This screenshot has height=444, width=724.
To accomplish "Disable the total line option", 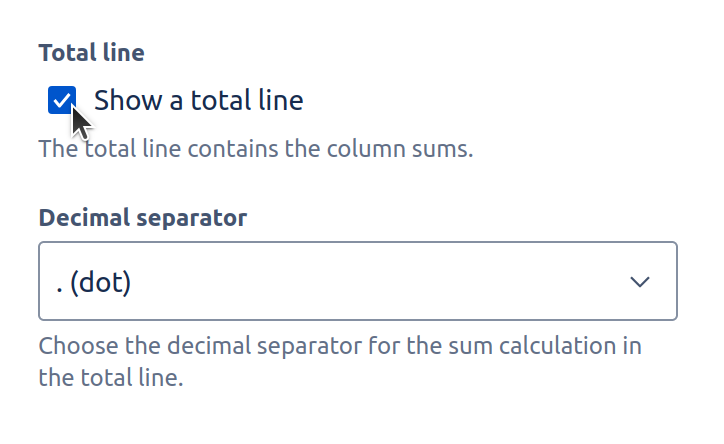I will tap(62, 100).
